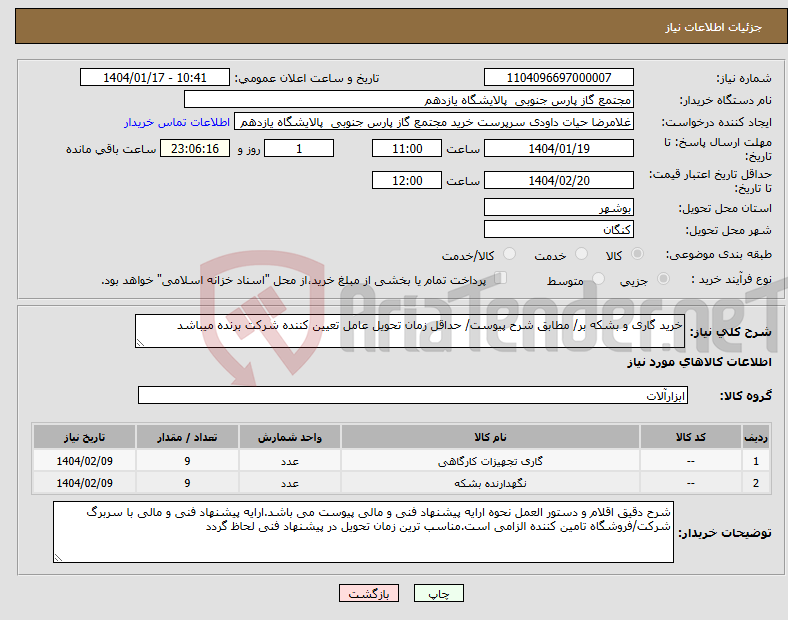Image resolution: width=788 pixels, height=620 pixels.
Task: Click the تاریخ نیاز column header
Action: 84,437
